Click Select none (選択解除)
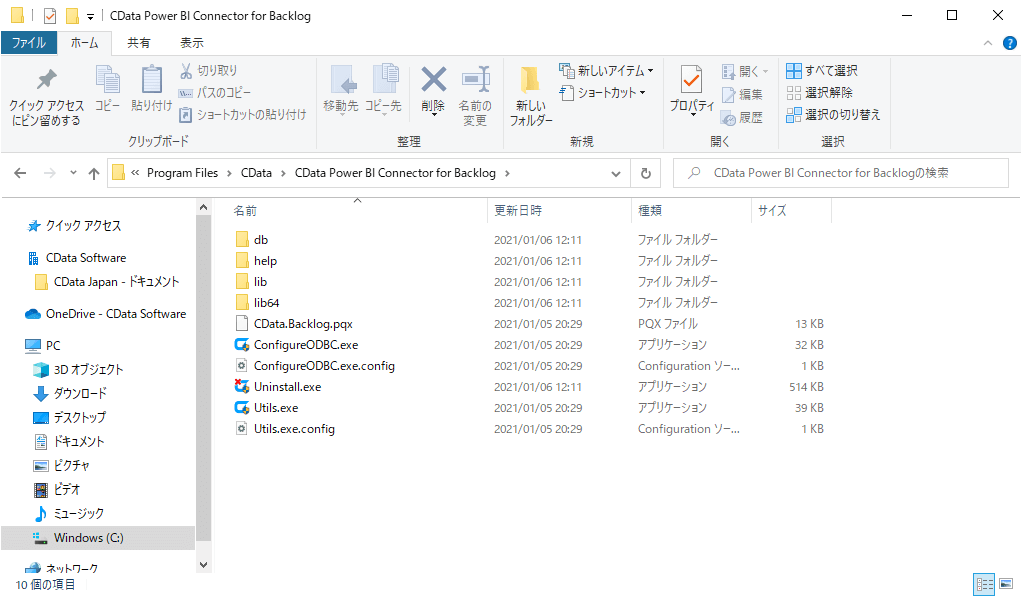The image size is (1022, 597). (820, 93)
